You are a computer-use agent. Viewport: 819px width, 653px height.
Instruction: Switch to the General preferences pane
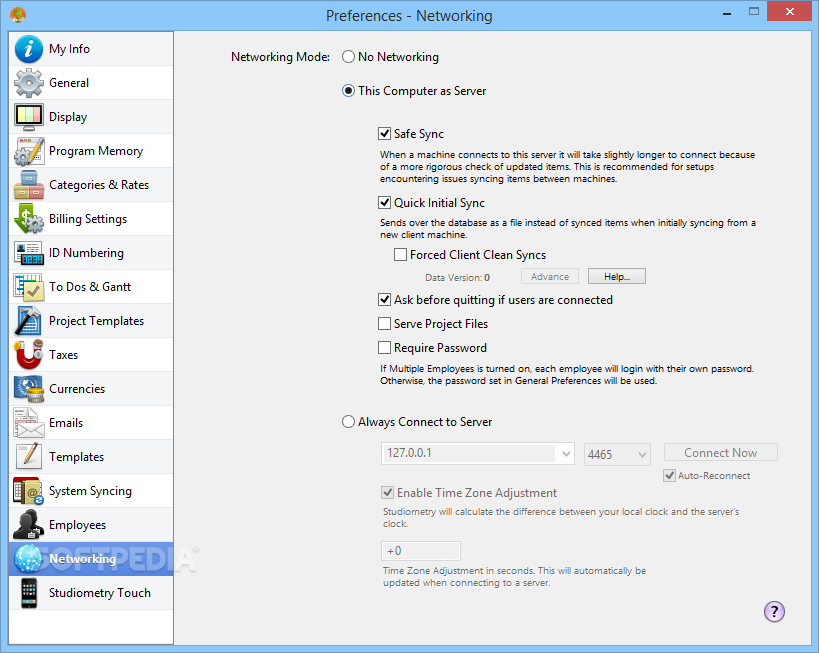pos(91,83)
